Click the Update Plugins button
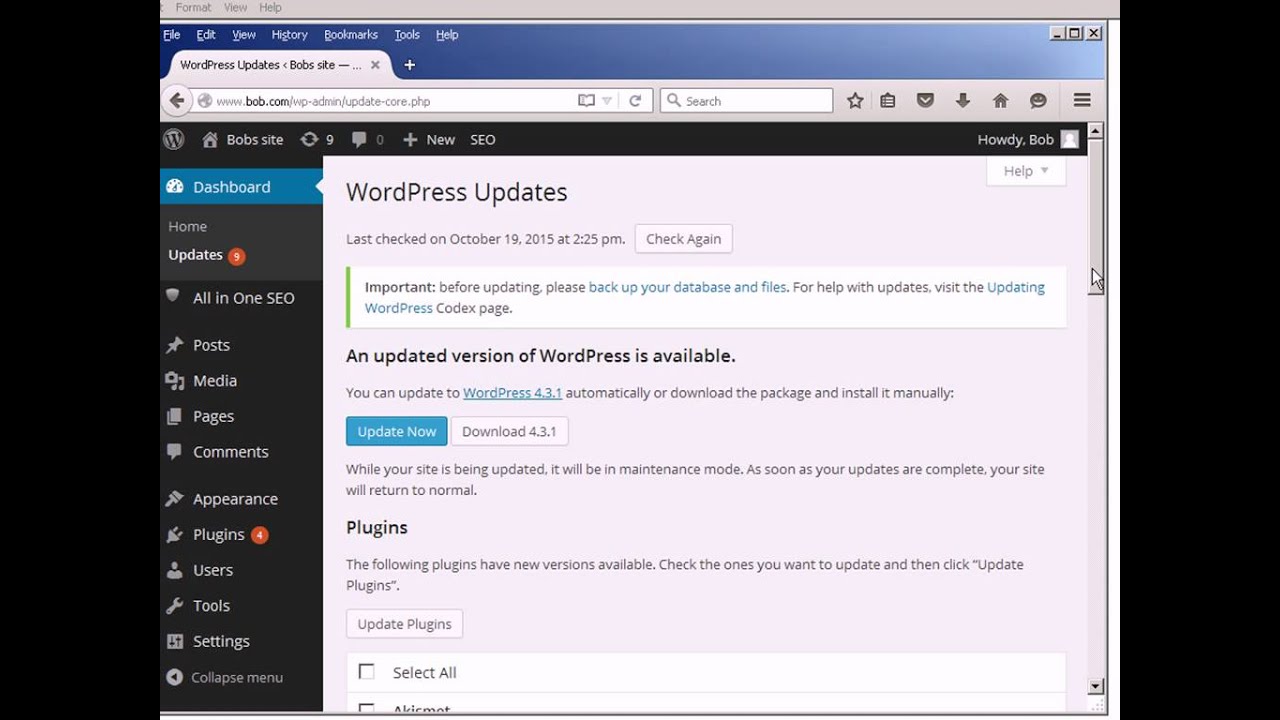 pyautogui.click(x=404, y=624)
